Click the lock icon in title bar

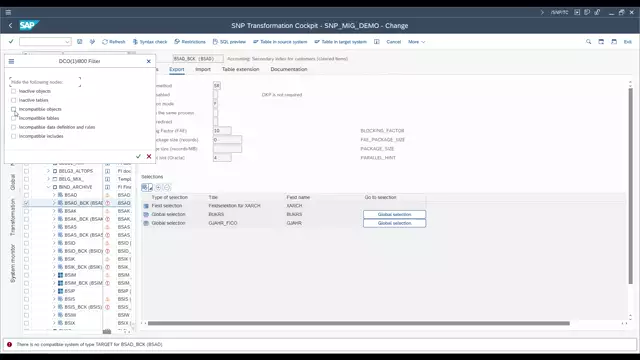click(597, 12)
